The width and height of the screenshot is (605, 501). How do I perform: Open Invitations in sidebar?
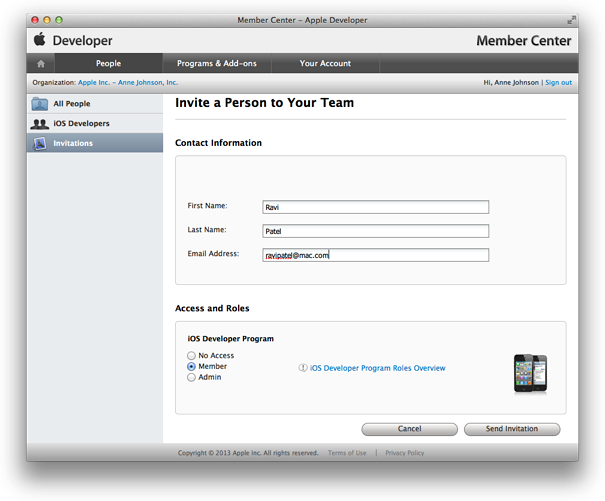[x=95, y=143]
